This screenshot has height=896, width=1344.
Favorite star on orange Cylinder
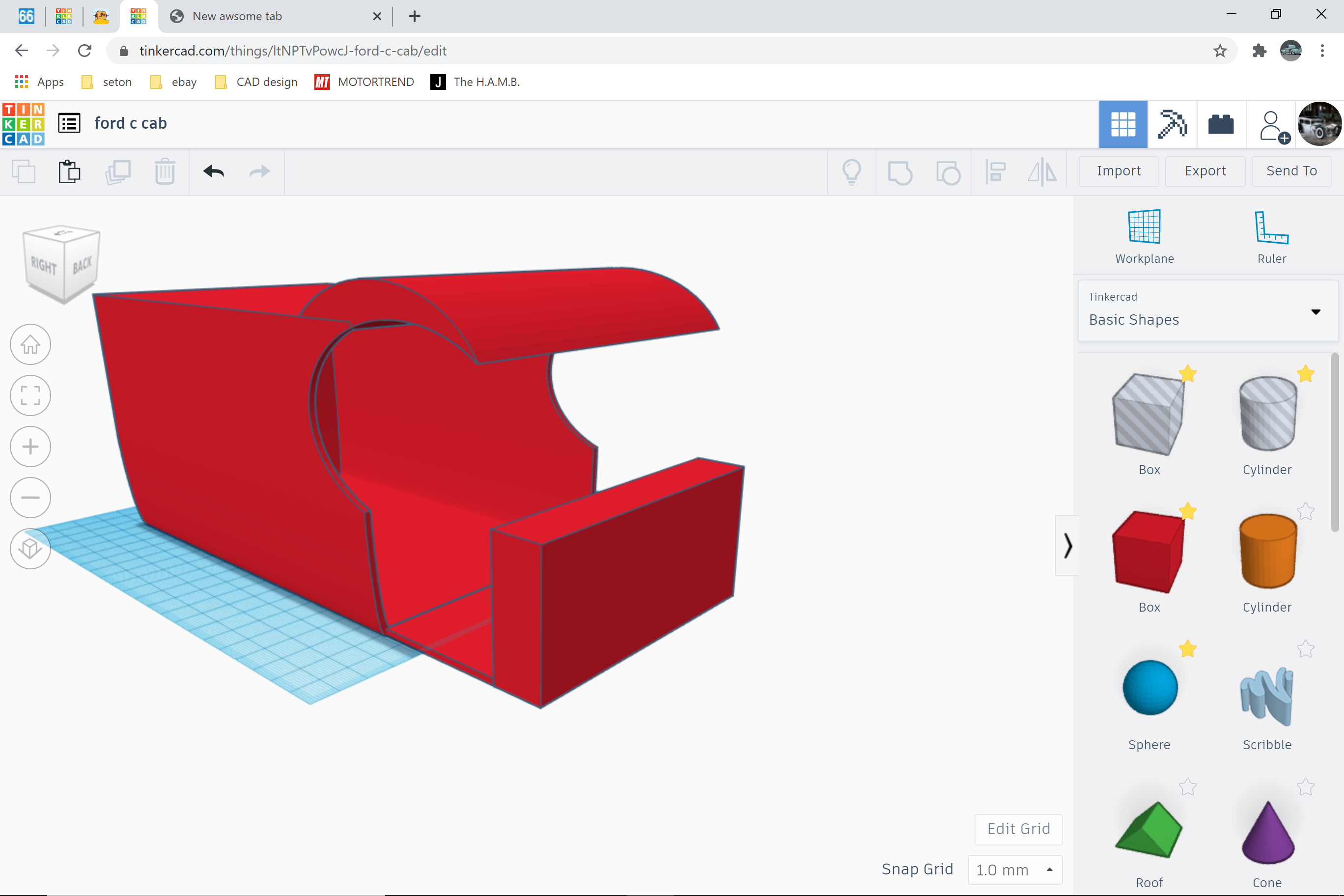1306,511
